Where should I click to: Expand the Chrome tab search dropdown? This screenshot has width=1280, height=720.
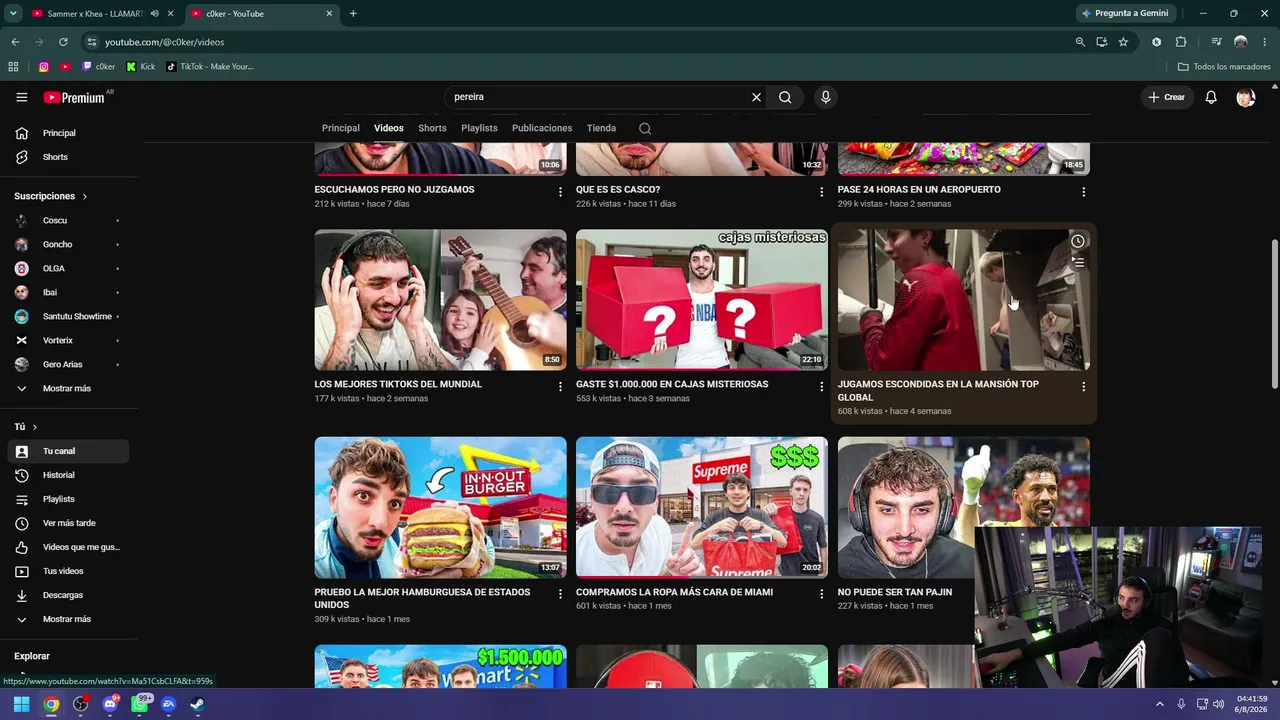[13, 13]
